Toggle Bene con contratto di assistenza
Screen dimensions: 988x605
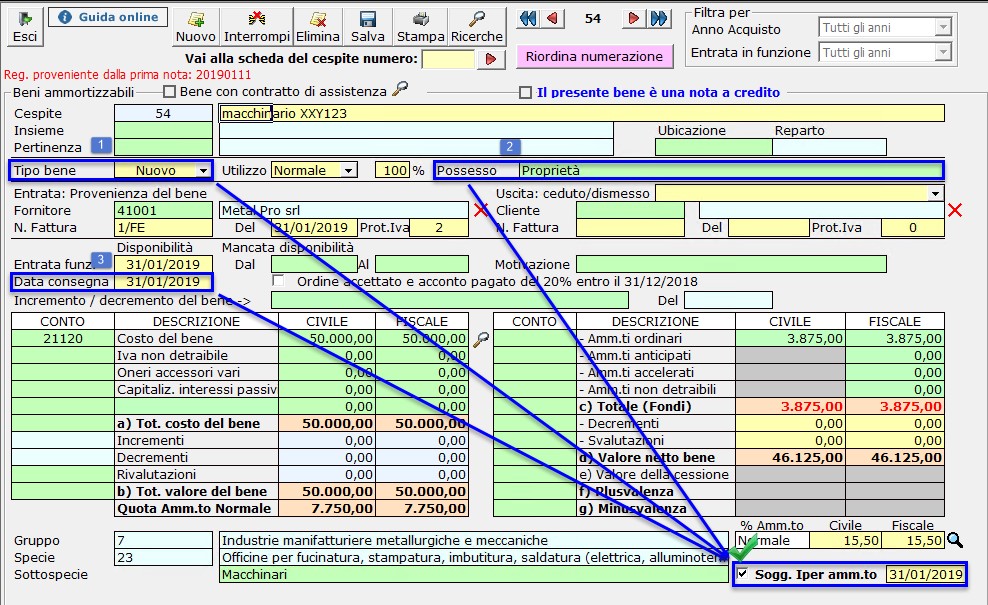tap(169, 92)
